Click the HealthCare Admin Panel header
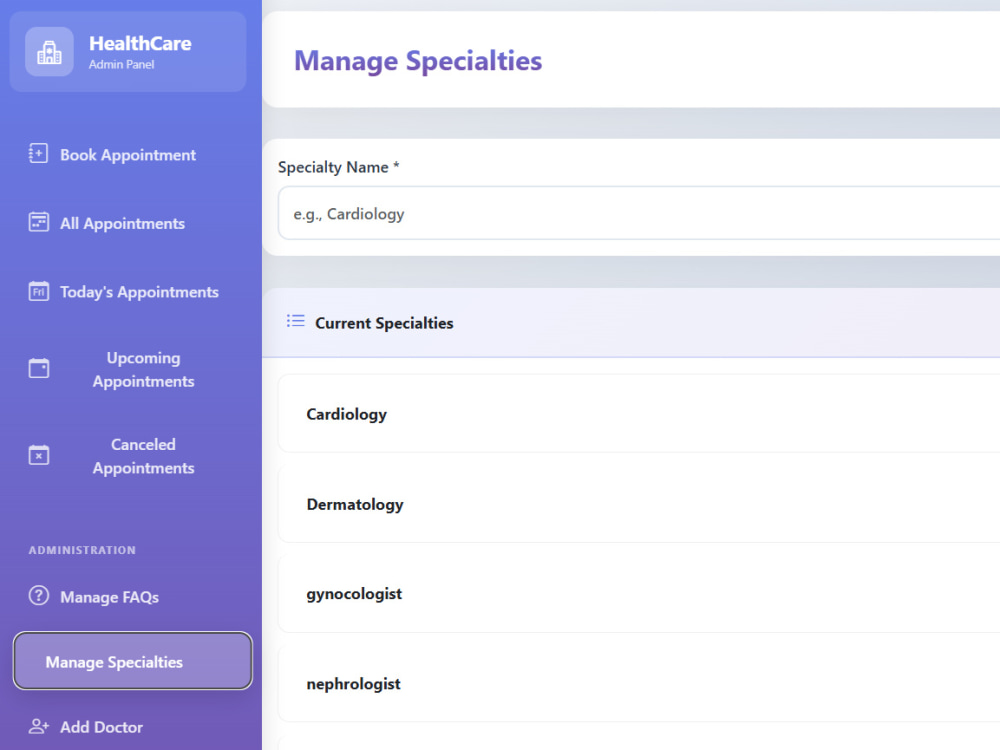 pyautogui.click(x=128, y=52)
